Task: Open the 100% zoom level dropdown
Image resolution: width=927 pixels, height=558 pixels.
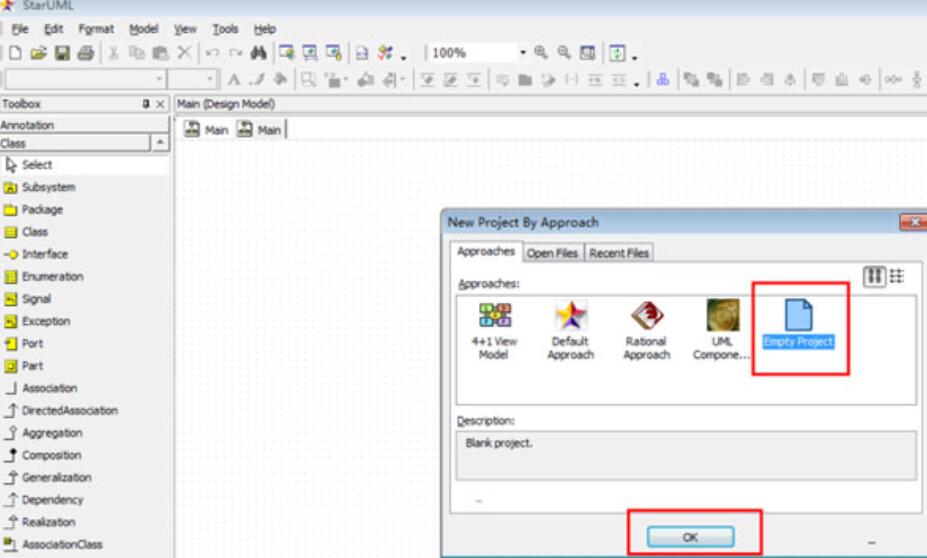Action: click(523, 53)
